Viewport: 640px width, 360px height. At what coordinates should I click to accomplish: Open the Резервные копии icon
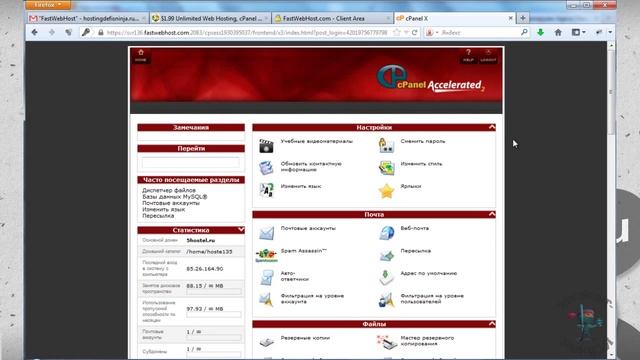pos(266,342)
